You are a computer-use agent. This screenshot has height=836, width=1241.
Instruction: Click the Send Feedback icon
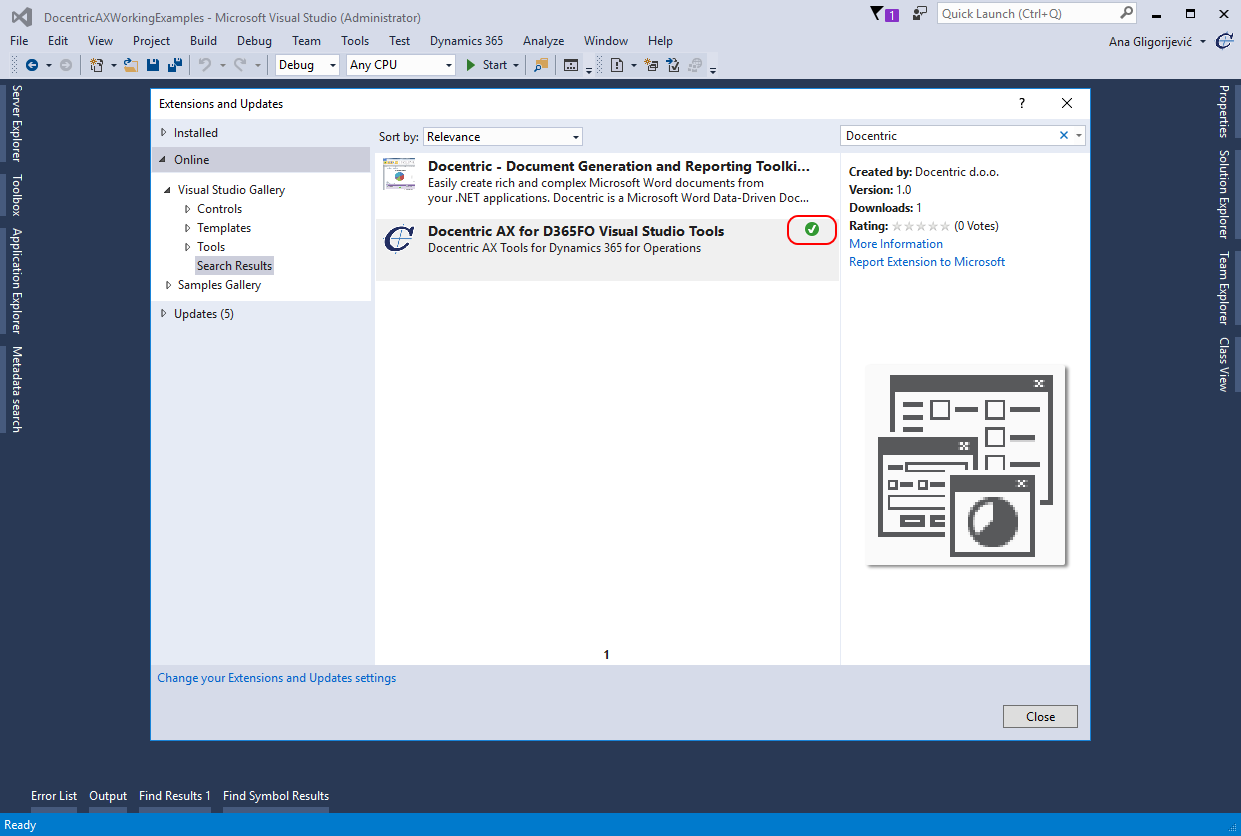coord(920,13)
